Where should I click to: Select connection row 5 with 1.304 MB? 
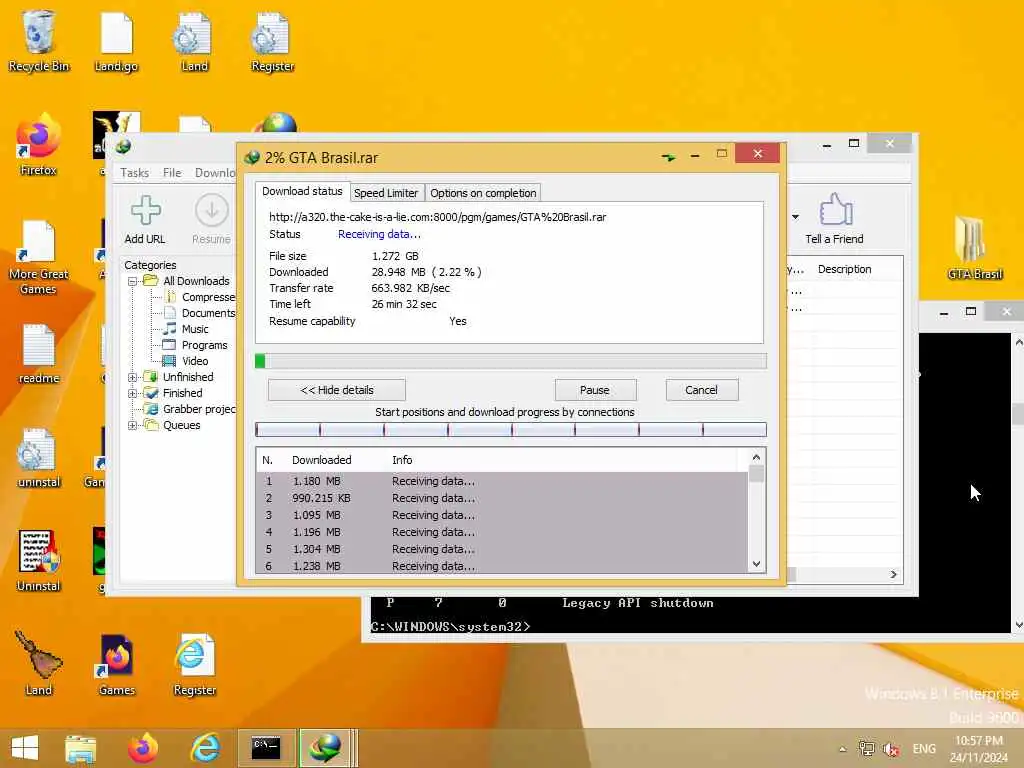pos(502,549)
